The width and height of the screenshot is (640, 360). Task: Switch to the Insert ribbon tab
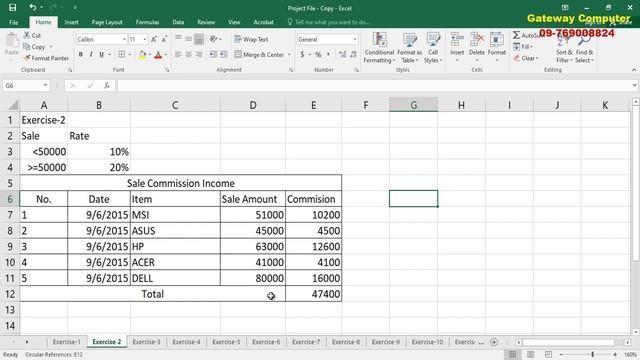71,22
